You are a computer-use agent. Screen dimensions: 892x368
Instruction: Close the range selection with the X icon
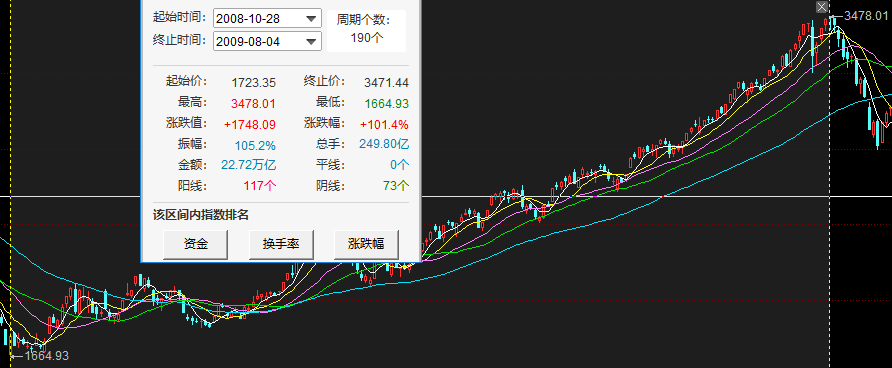click(x=821, y=7)
